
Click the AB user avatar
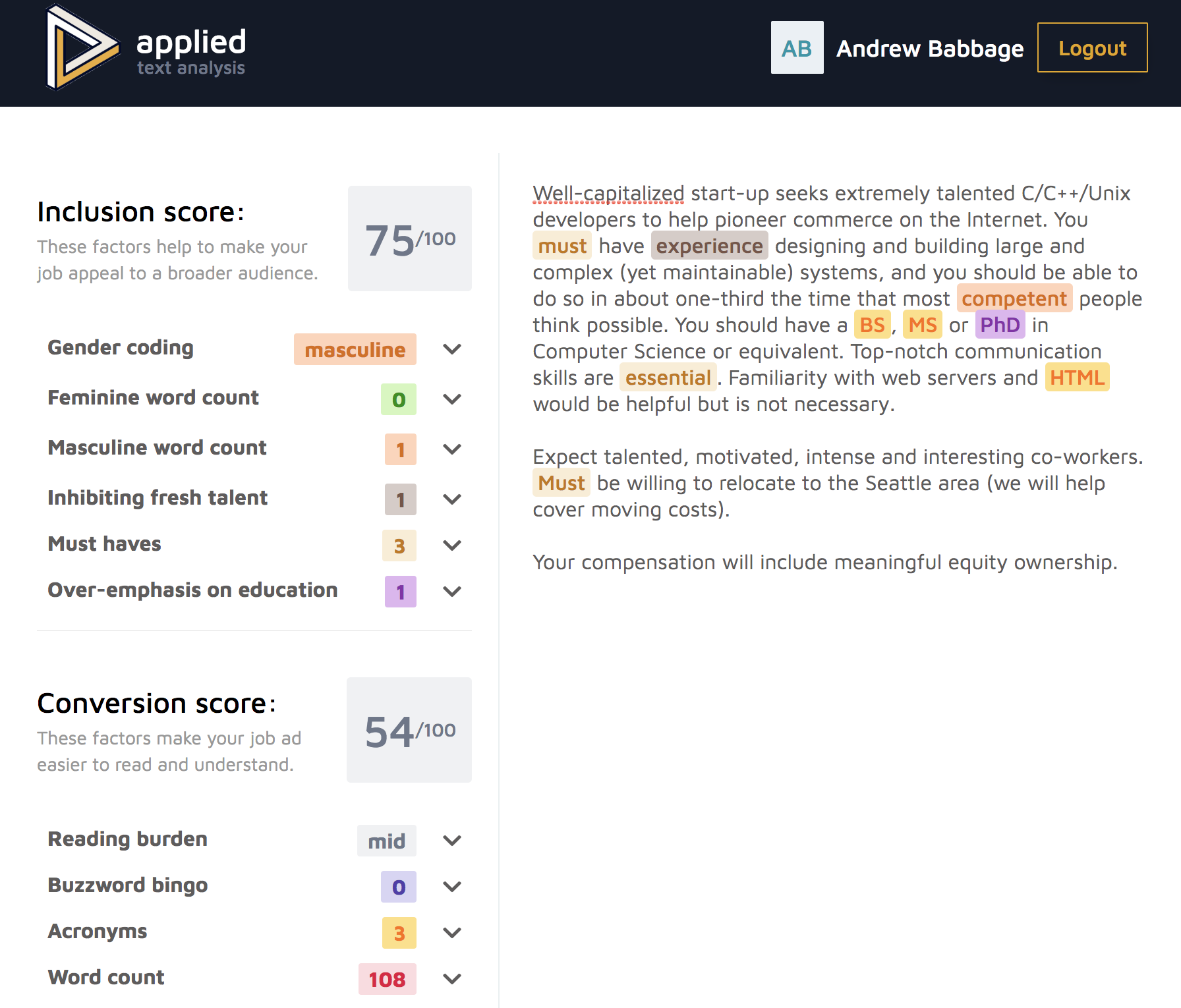(797, 47)
